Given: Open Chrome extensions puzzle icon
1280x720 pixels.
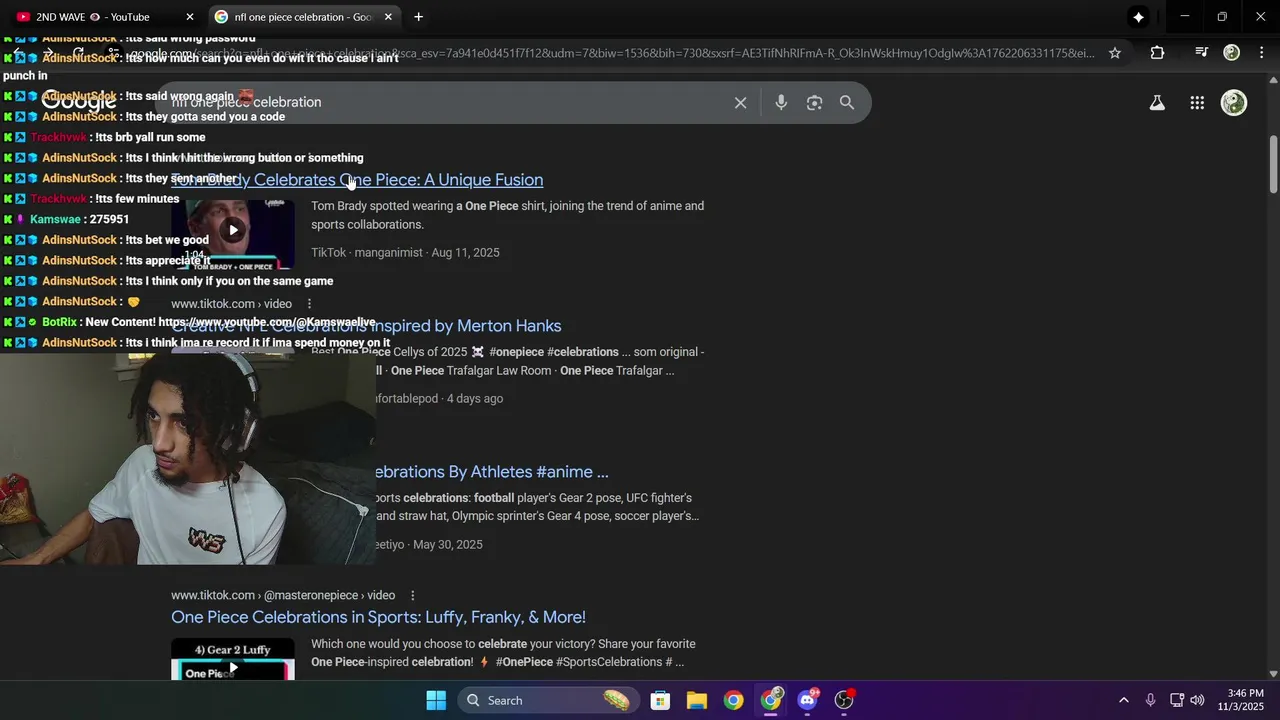Looking at the screenshot, I should click(x=1157, y=53).
